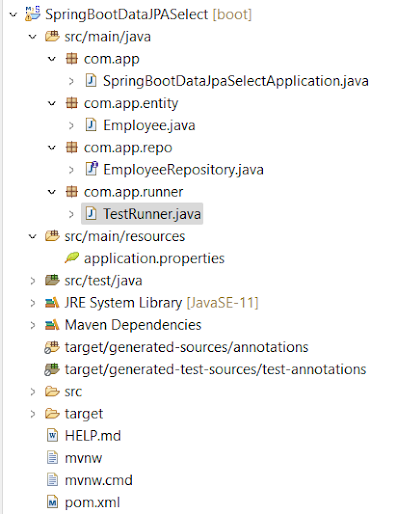Select the SpringBootDataJPASelect [boot] project label
The width and height of the screenshot is (397, 514).
148,14
